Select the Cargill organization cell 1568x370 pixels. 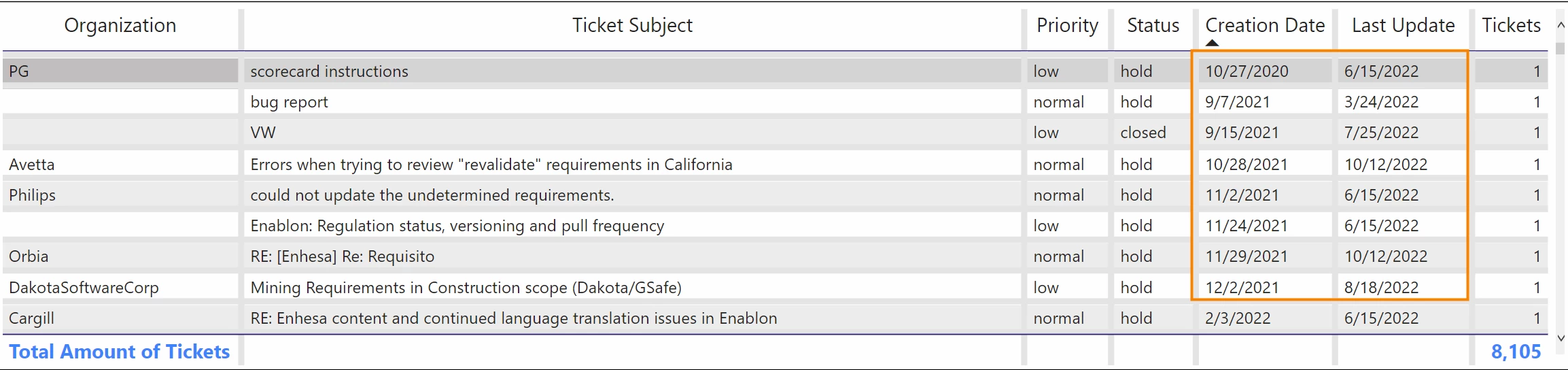click(x=31, y=318)
